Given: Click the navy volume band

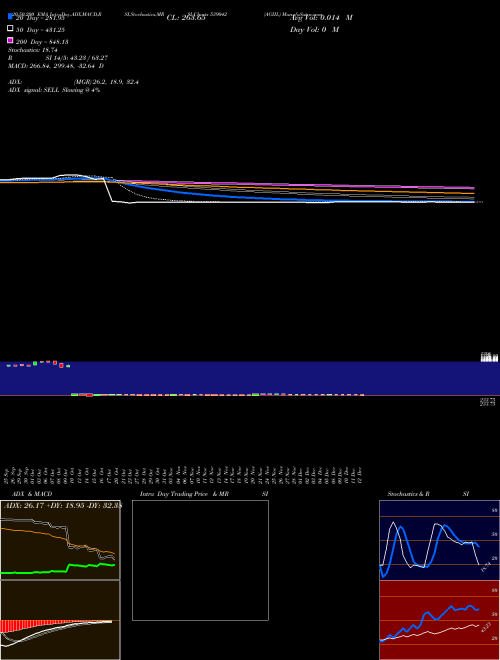Looking at the screenshot, I should 250,378.
